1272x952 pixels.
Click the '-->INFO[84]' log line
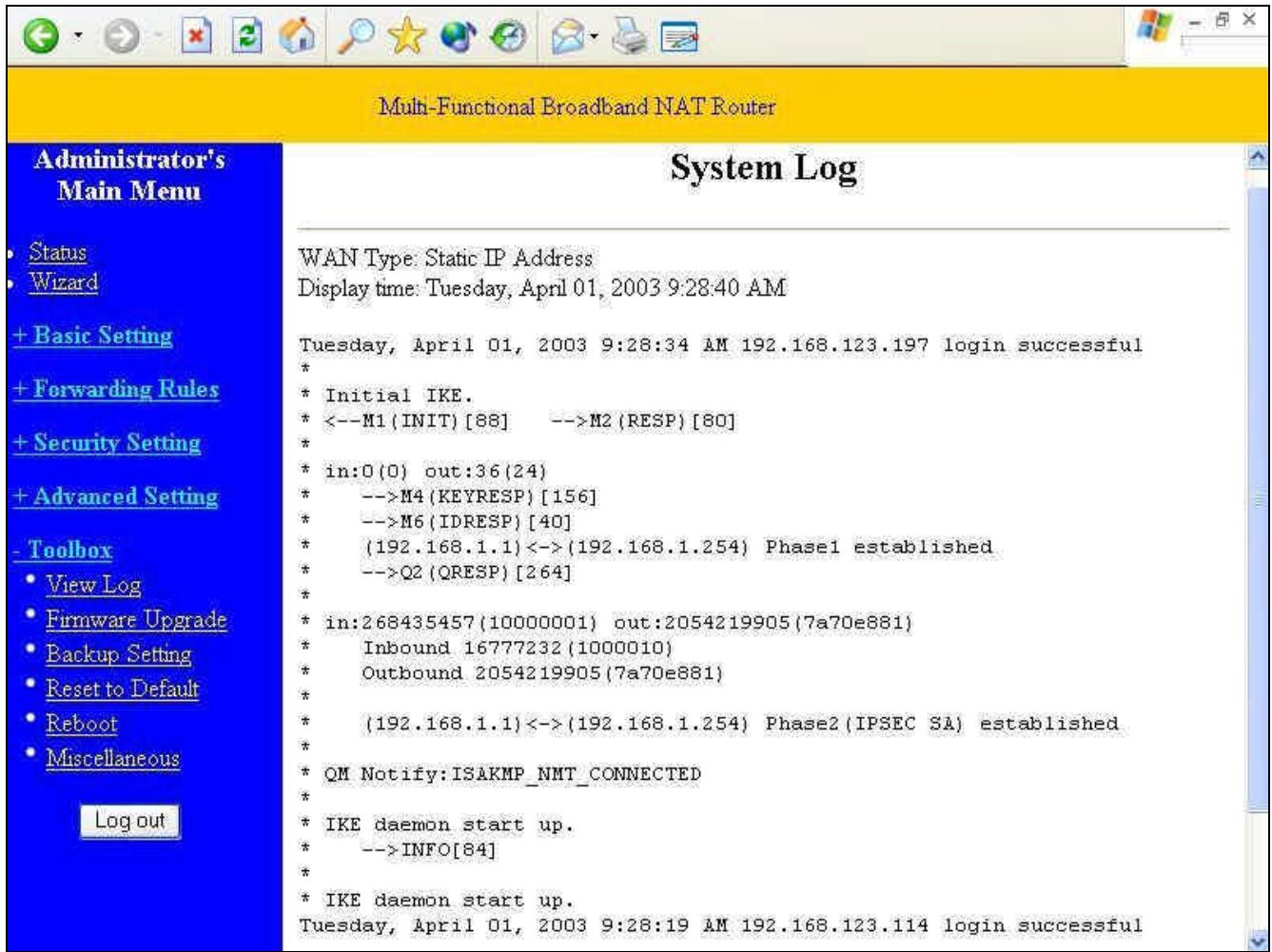click(430, 850)
